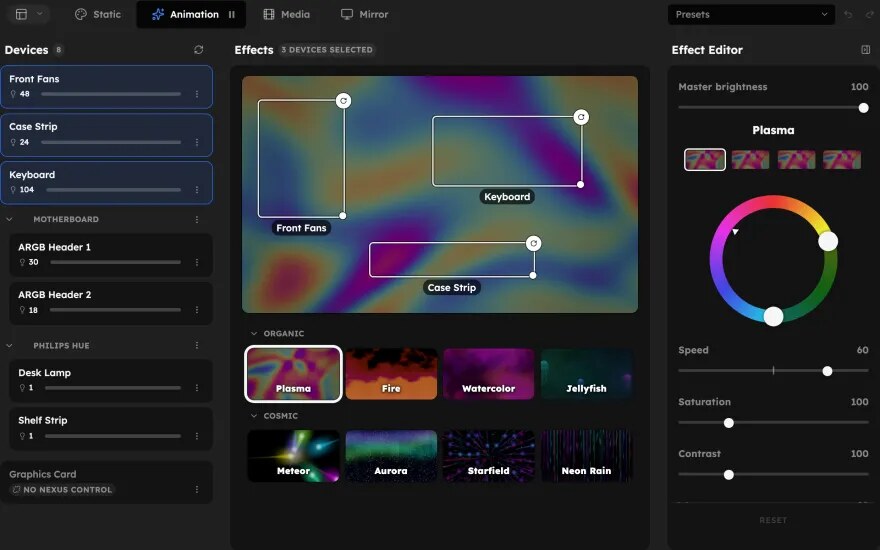Refresh the Devices list
This screenshot has width=880, height=550.
pyautogui.click(x=199, y=50)
